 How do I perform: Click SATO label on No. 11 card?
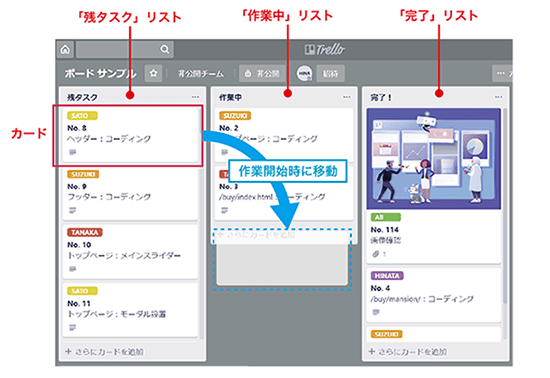point(82,291)
